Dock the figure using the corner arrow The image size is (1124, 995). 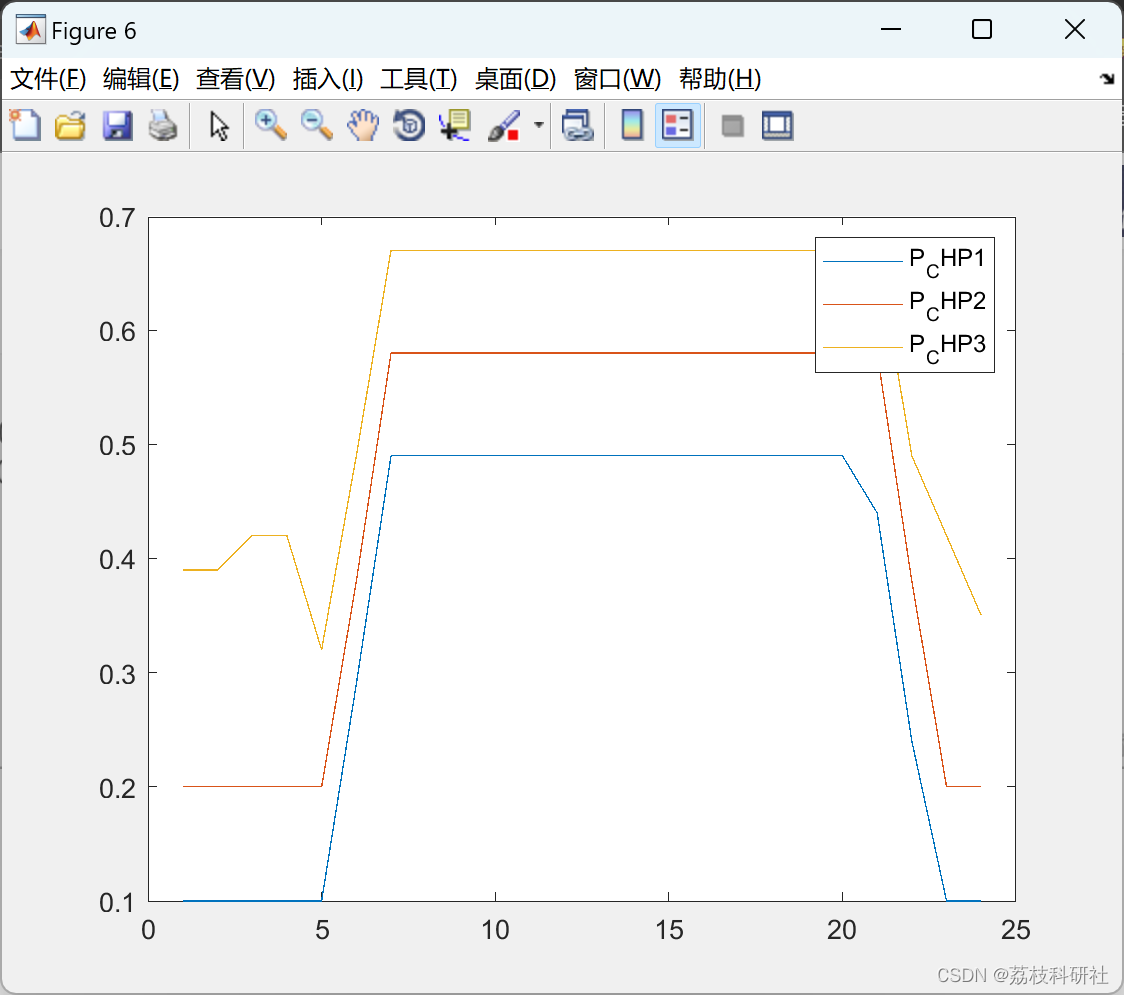(1106, 77)
